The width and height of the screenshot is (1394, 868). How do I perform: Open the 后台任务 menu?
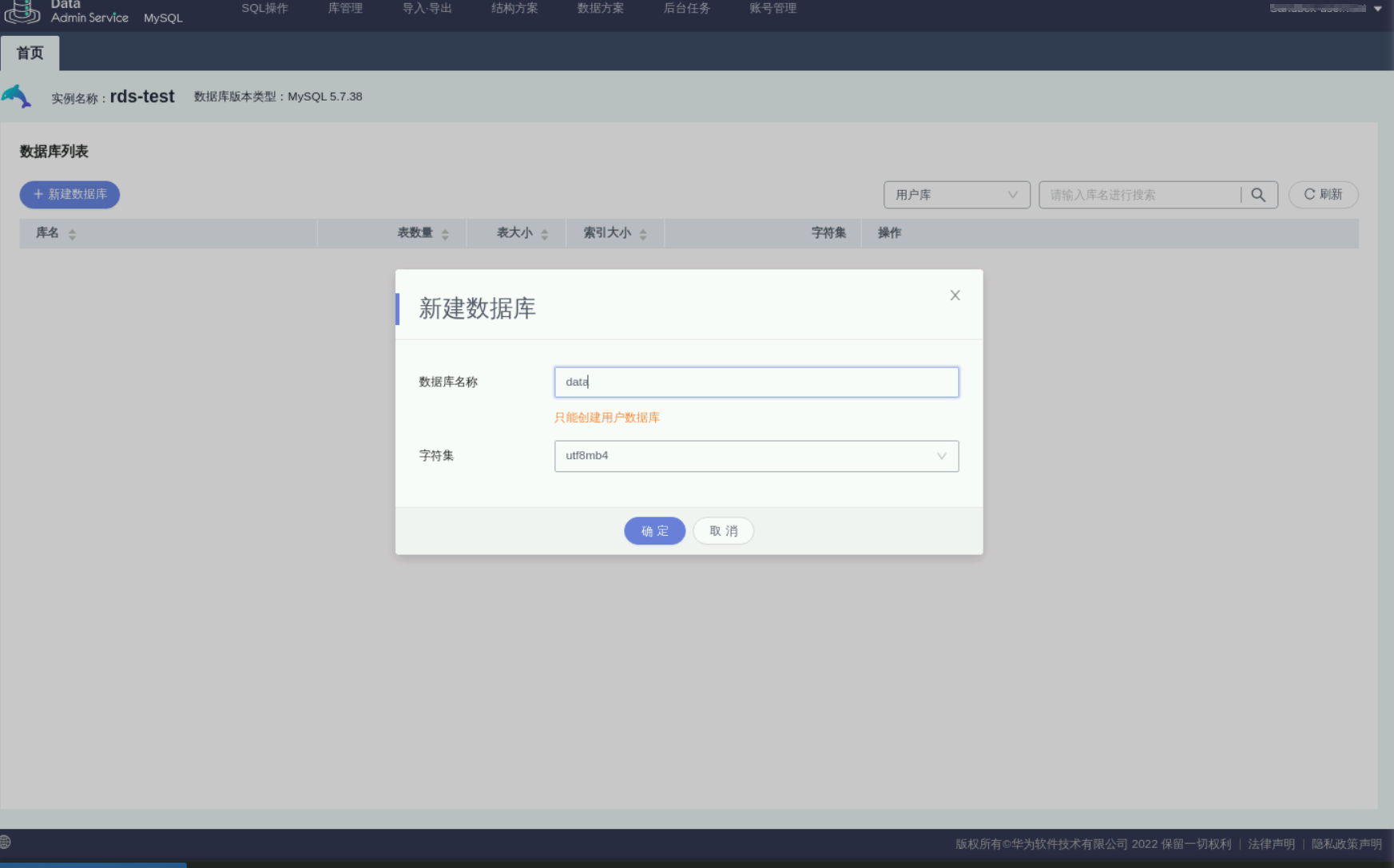[x=687, y=9]
